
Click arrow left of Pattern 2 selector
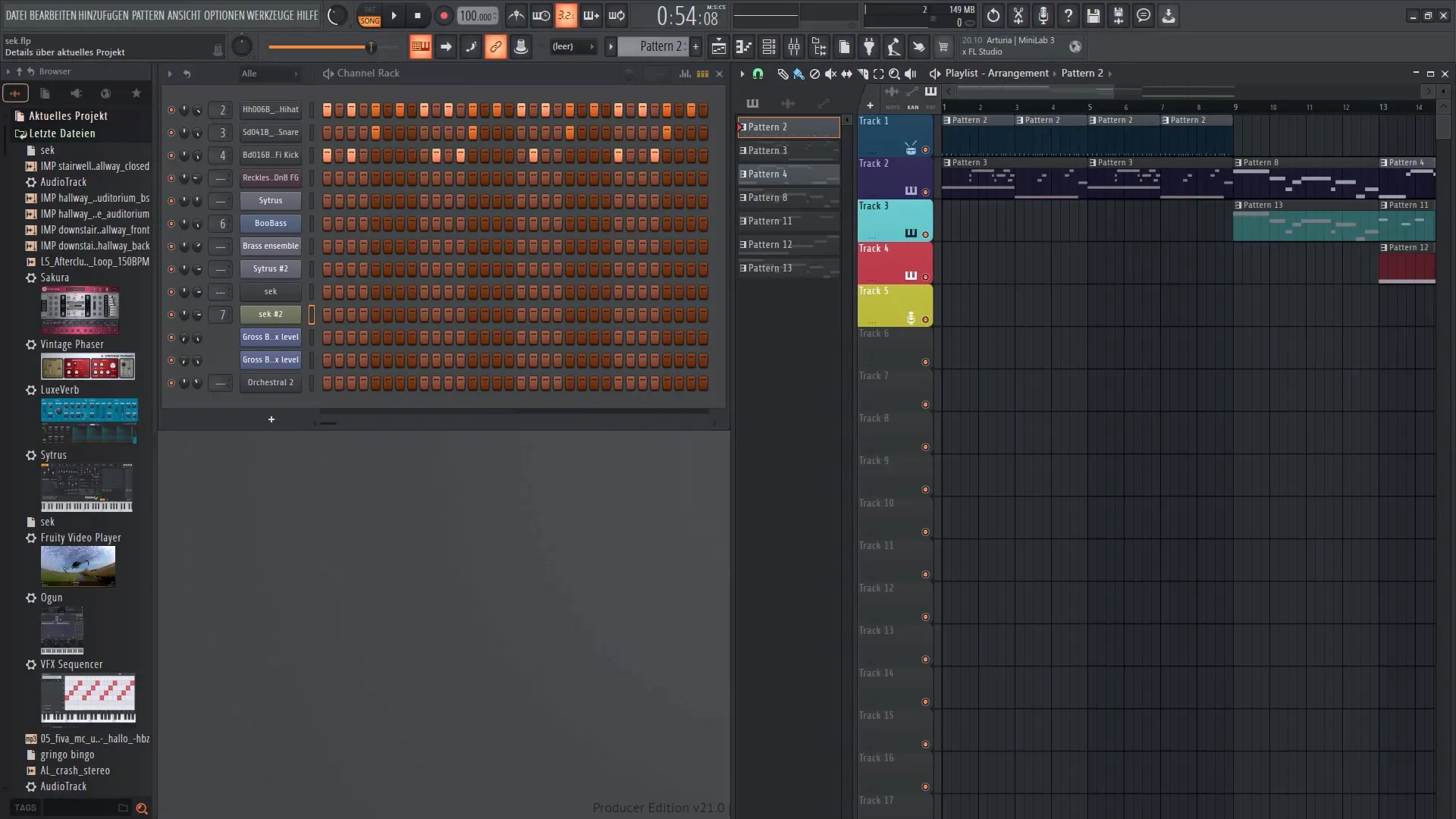click(x=610, y=47)
